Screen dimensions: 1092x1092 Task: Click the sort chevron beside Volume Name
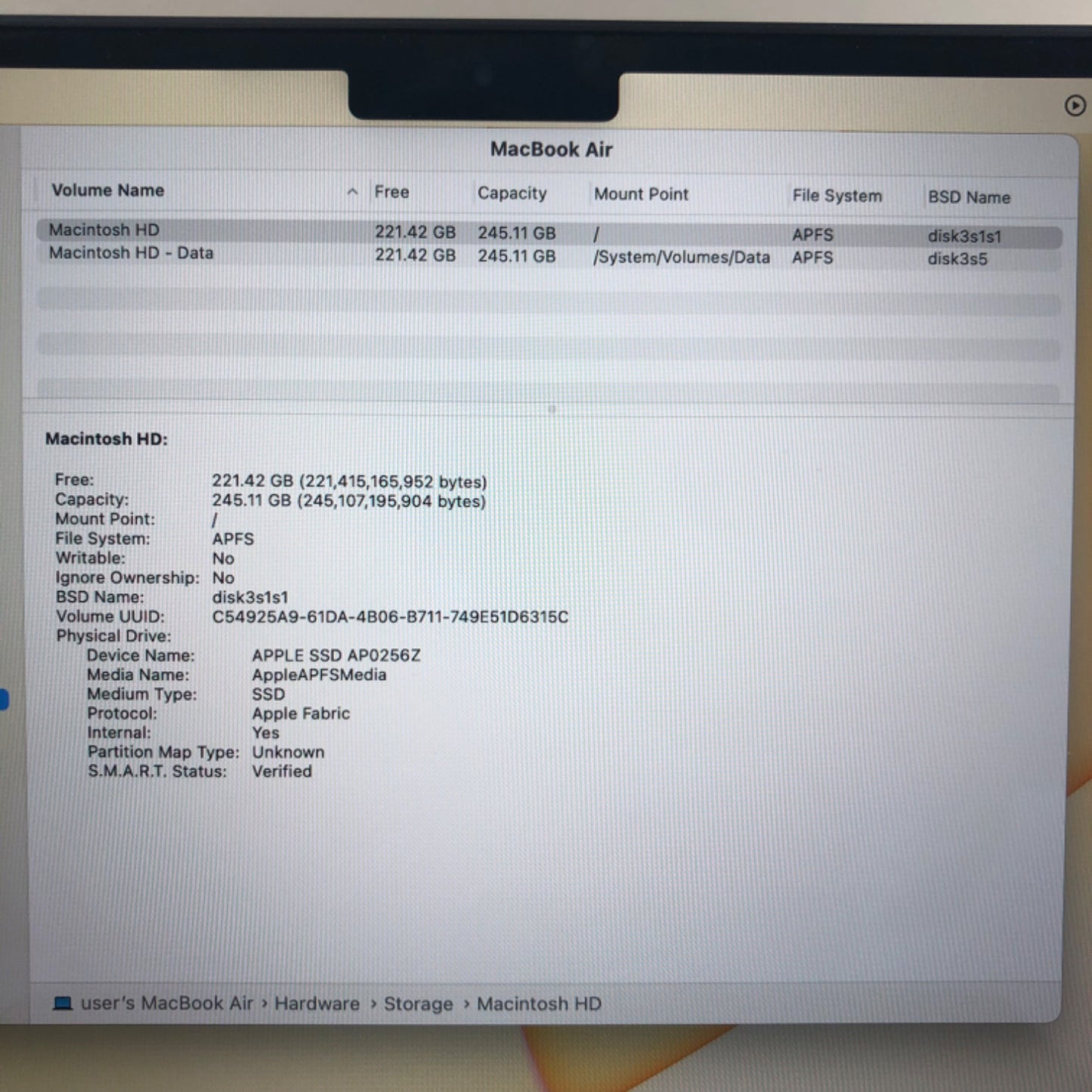(352, 192)
